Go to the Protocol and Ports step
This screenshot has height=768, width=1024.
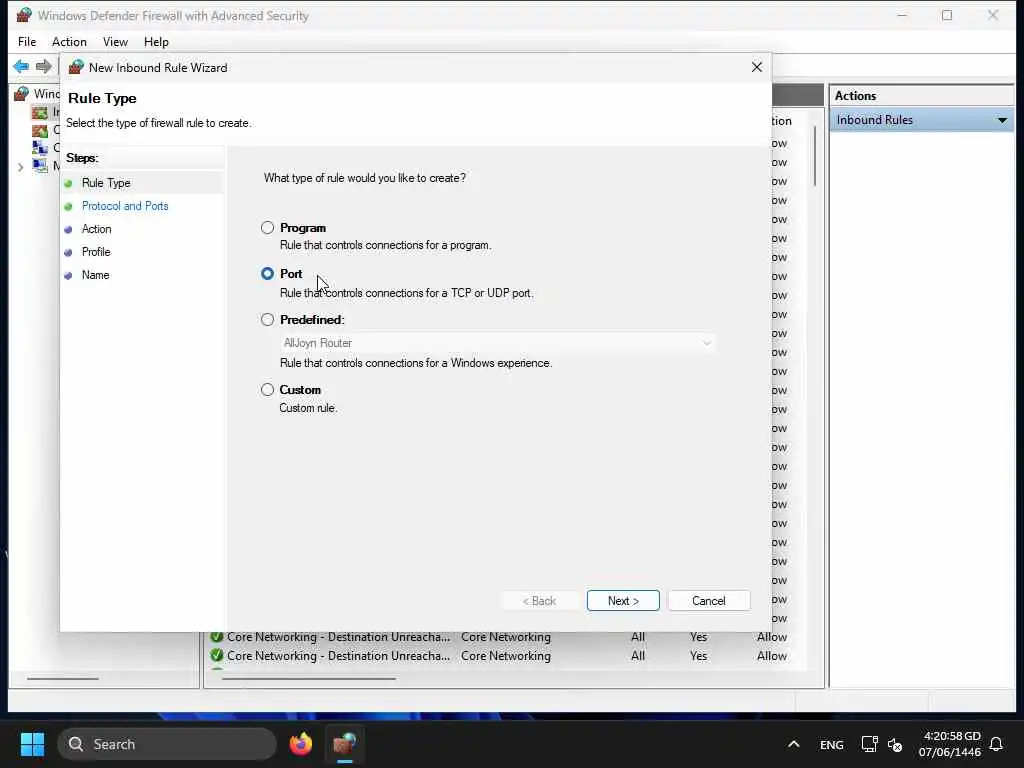125,206
